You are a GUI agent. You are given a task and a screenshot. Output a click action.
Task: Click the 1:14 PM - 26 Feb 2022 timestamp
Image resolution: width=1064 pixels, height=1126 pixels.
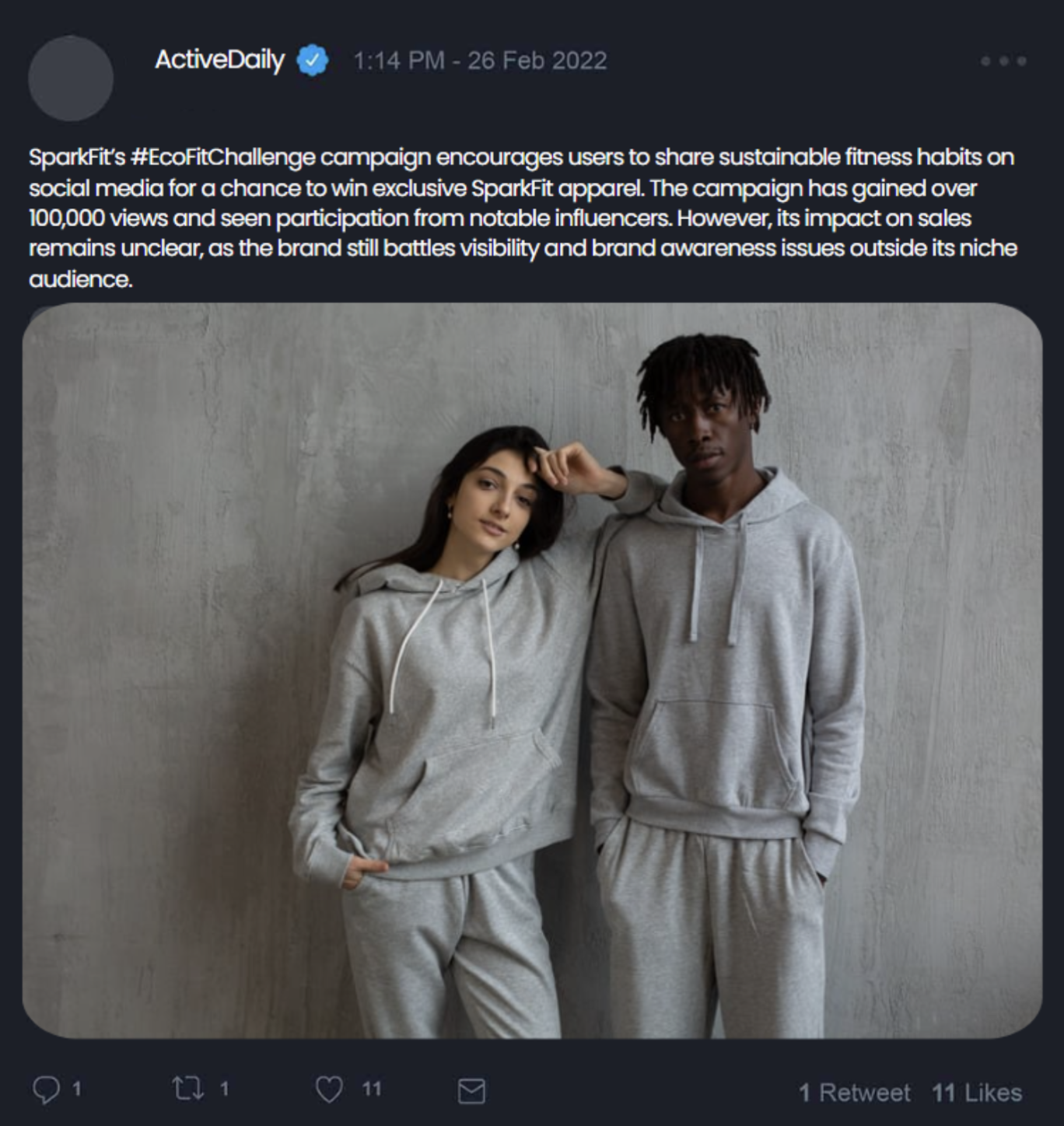(x=480, y=61)
